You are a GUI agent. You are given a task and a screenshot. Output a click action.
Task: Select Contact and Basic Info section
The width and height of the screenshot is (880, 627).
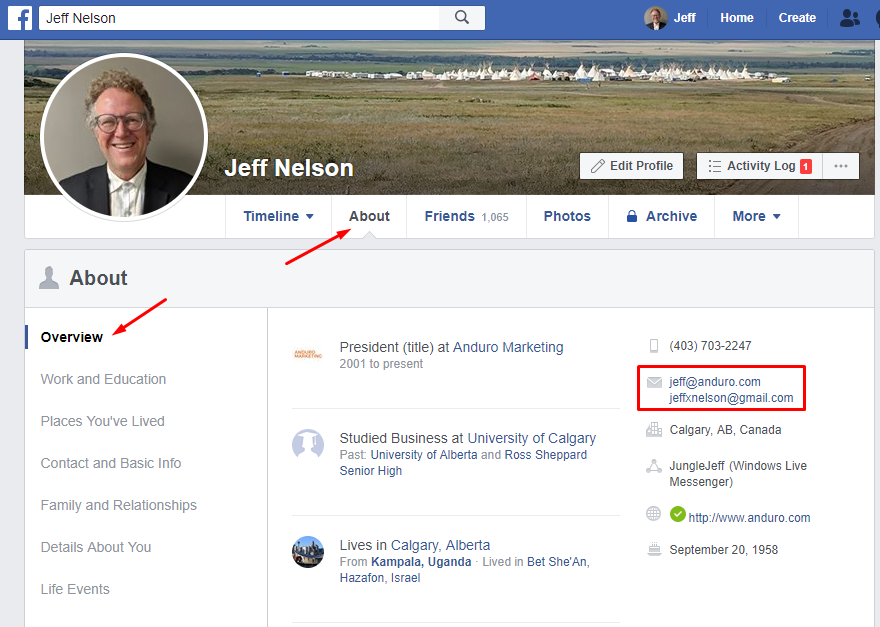[111, 463]
